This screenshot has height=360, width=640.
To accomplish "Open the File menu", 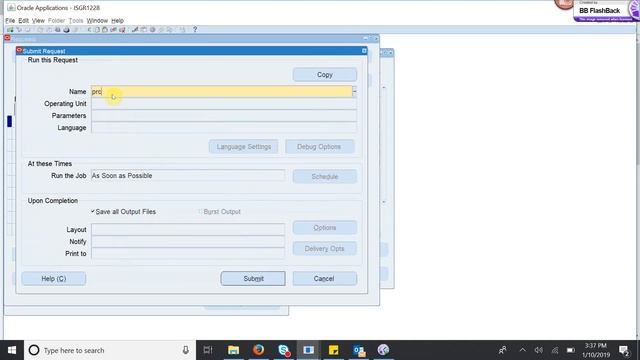I will pyautogui.click(x=10, y=20).
